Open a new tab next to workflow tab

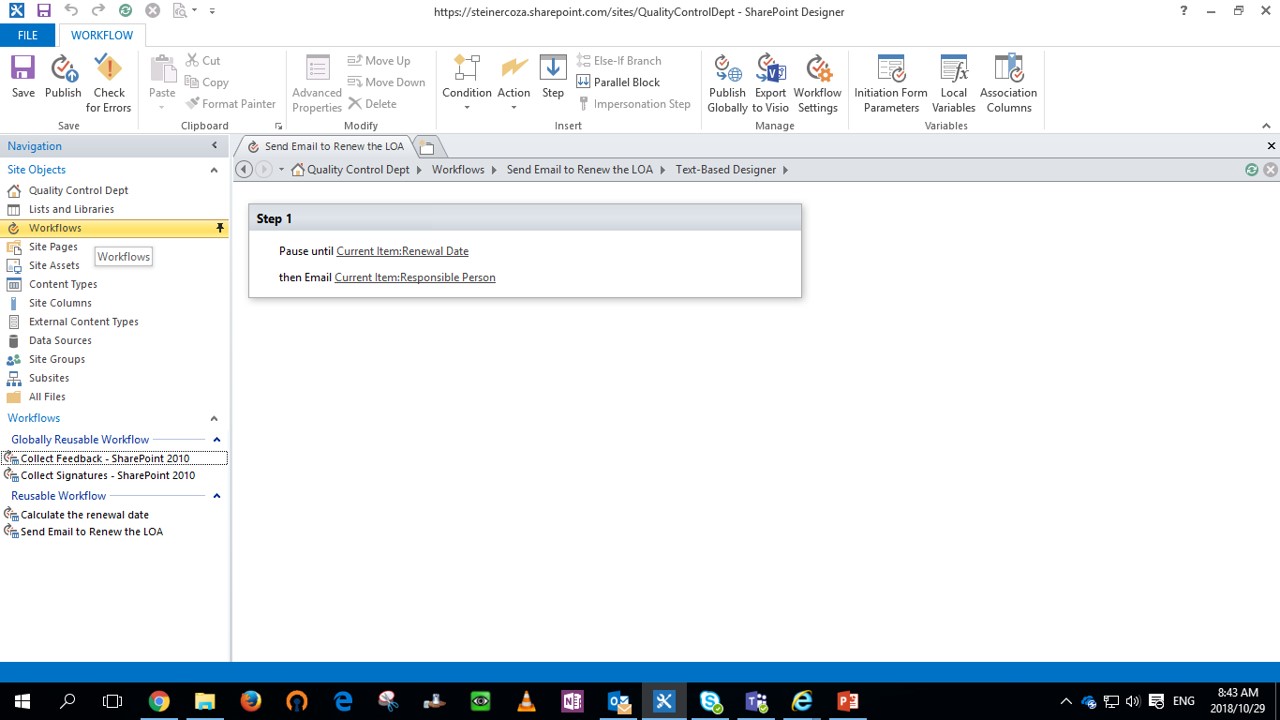427,147
